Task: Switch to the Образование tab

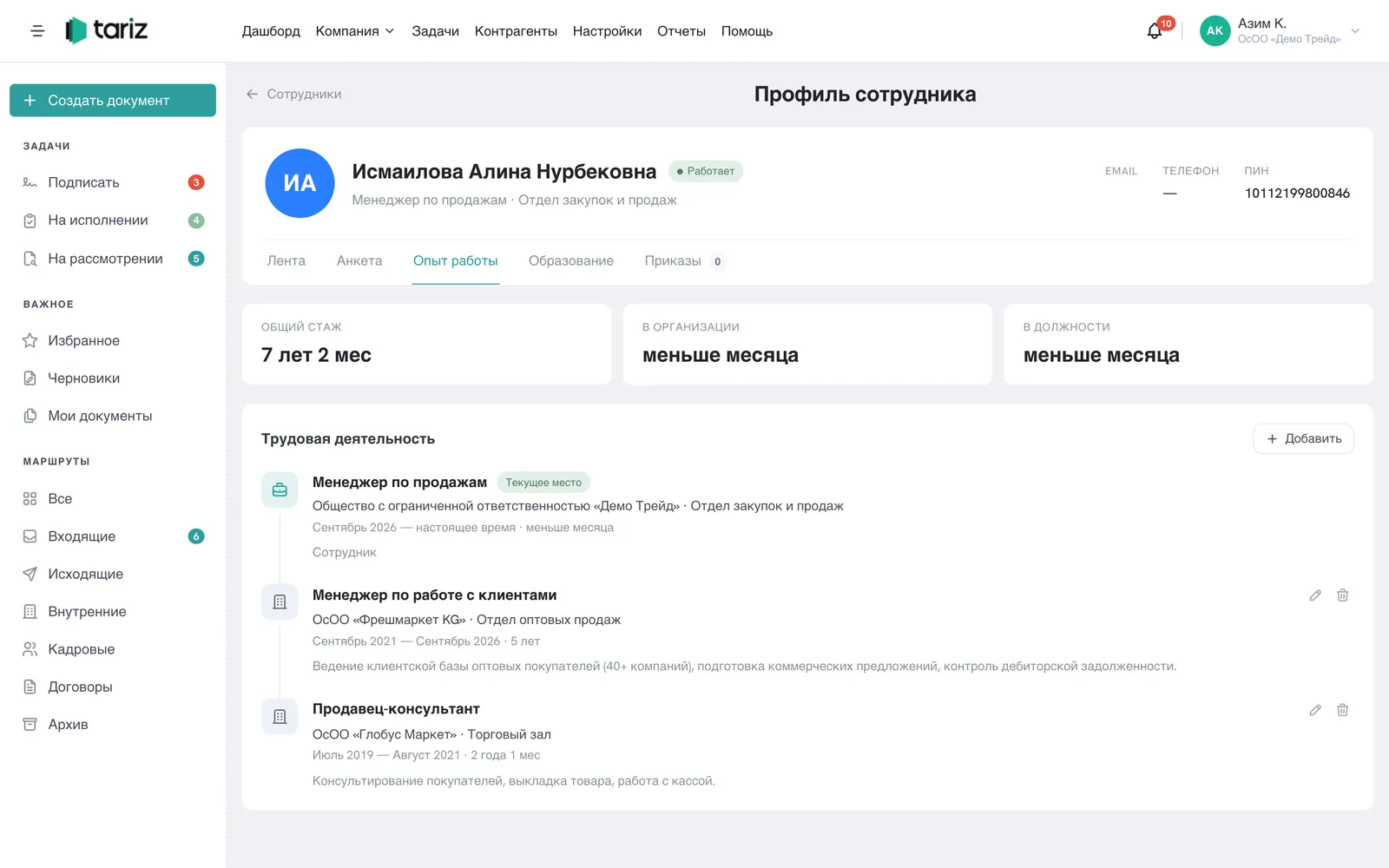Action: 571,261
